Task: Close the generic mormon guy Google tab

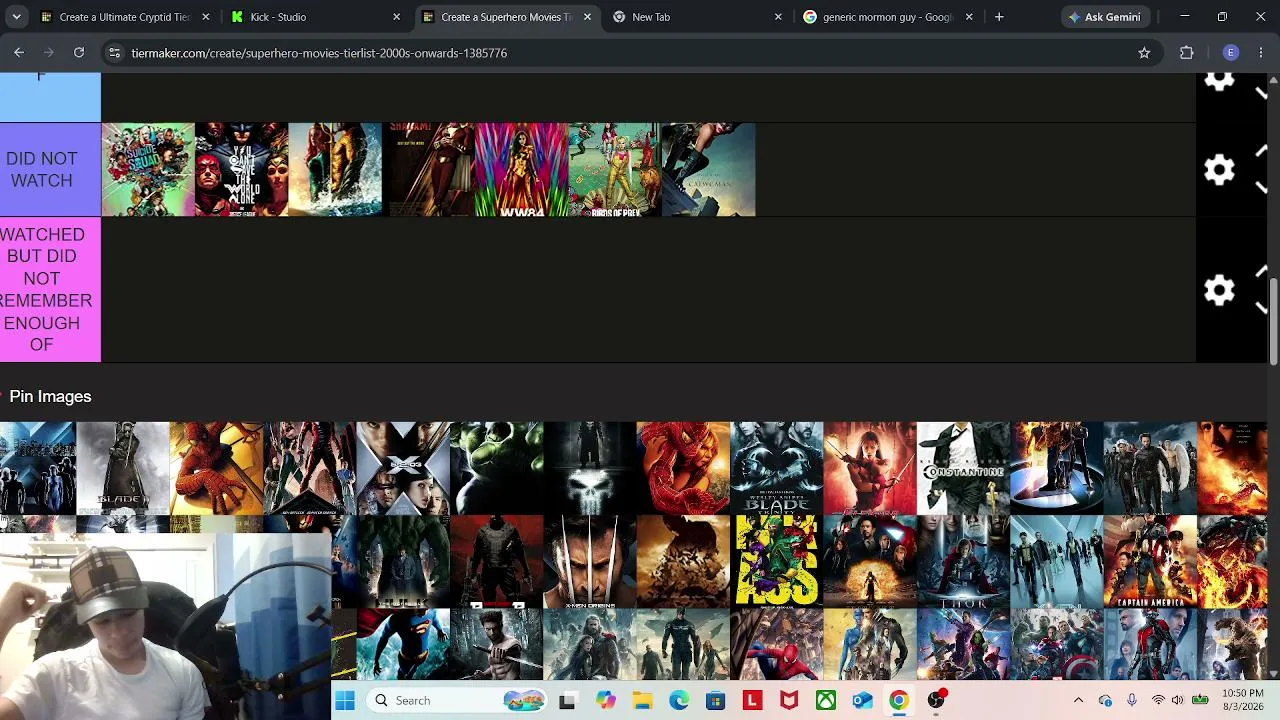Action: [x=969, y=17]
